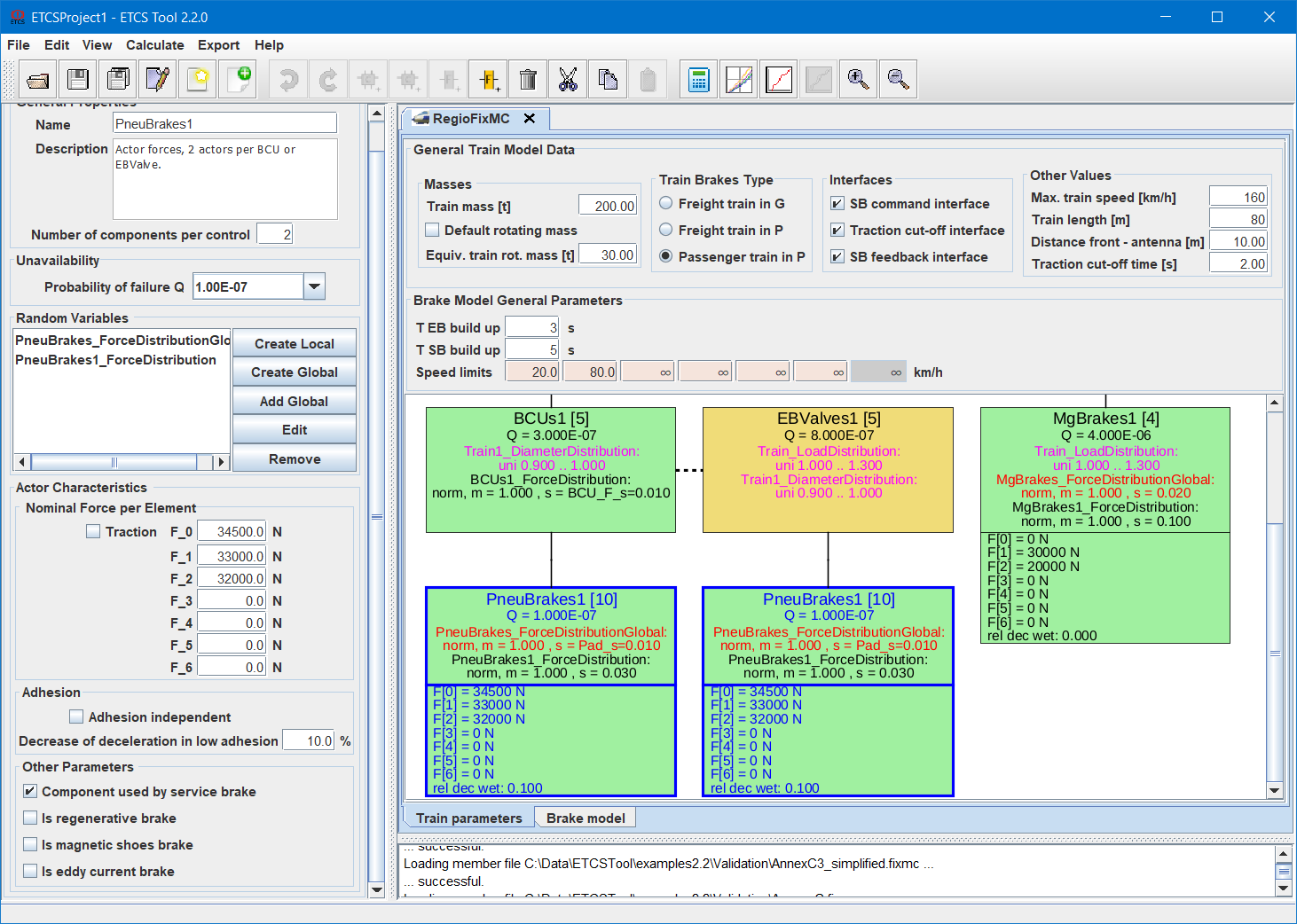Switch to the Train parameters tab
Screen dimensions: 1297x924
coord(468,818)
